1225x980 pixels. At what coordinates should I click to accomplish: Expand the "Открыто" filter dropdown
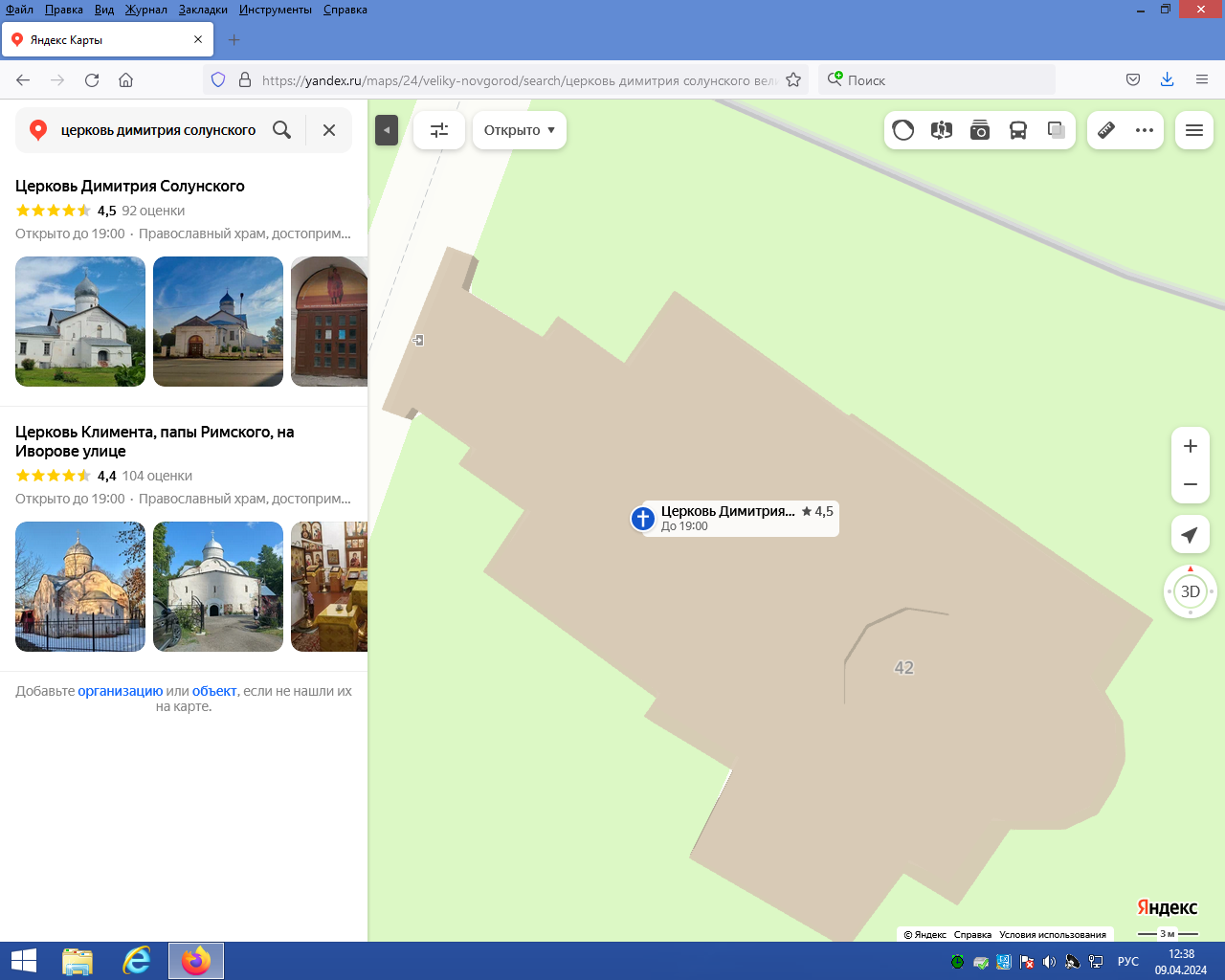click(519, 130)
